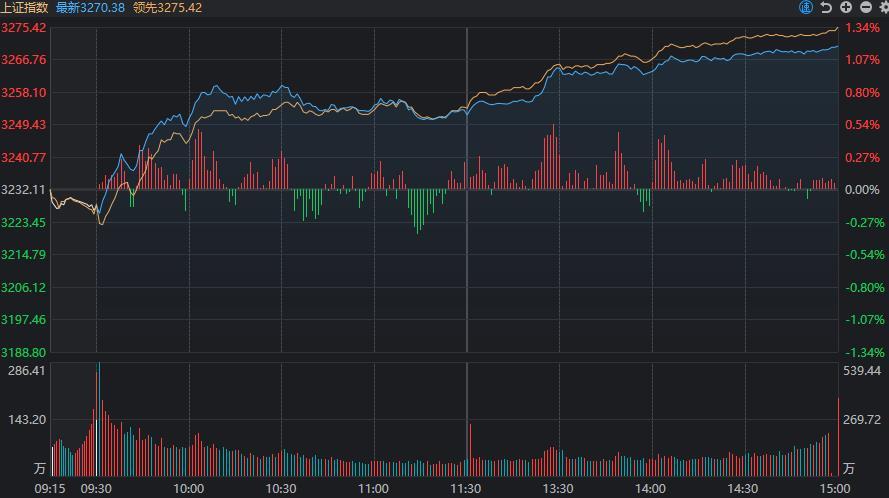This screenshot has width=889, height=498.
Task: Zoom in with the plus icon
Action: pos(846,7)
